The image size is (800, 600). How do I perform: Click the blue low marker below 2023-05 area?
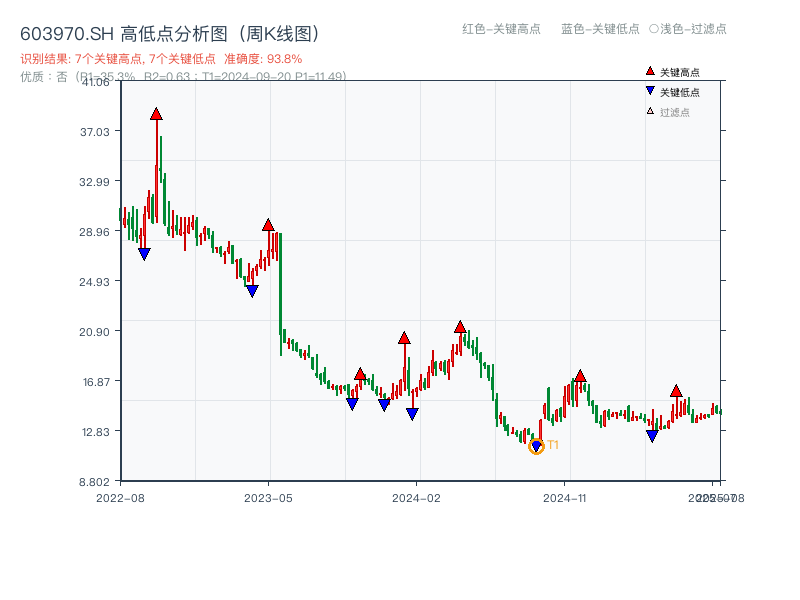click(x=252, y=291)
